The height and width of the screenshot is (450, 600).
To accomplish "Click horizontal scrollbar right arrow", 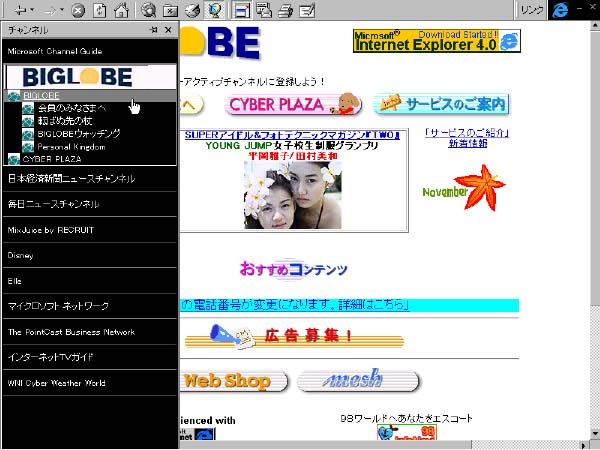I will 583,445.
